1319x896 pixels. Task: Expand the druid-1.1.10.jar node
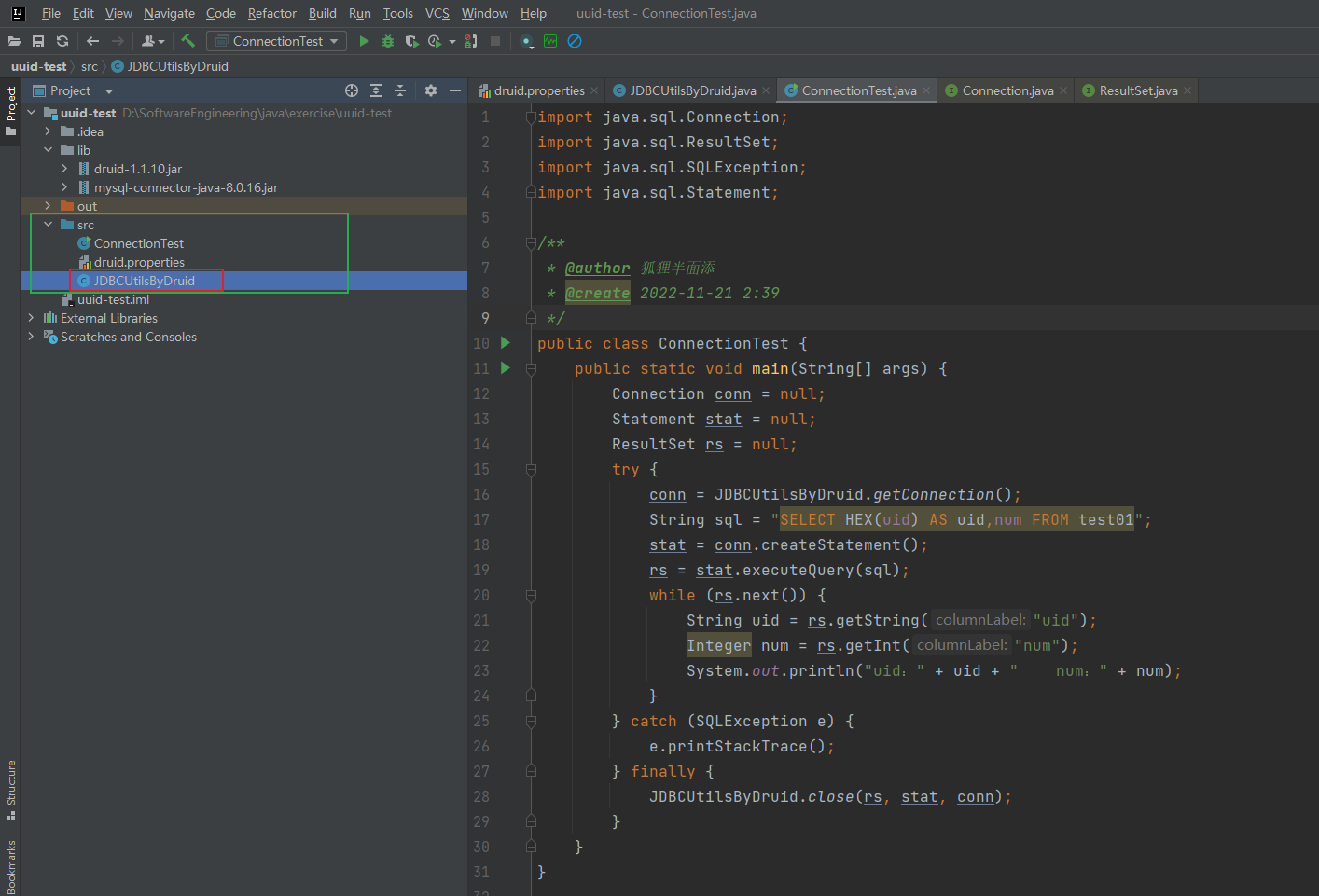pyautogui.click(x=64, y=169)
